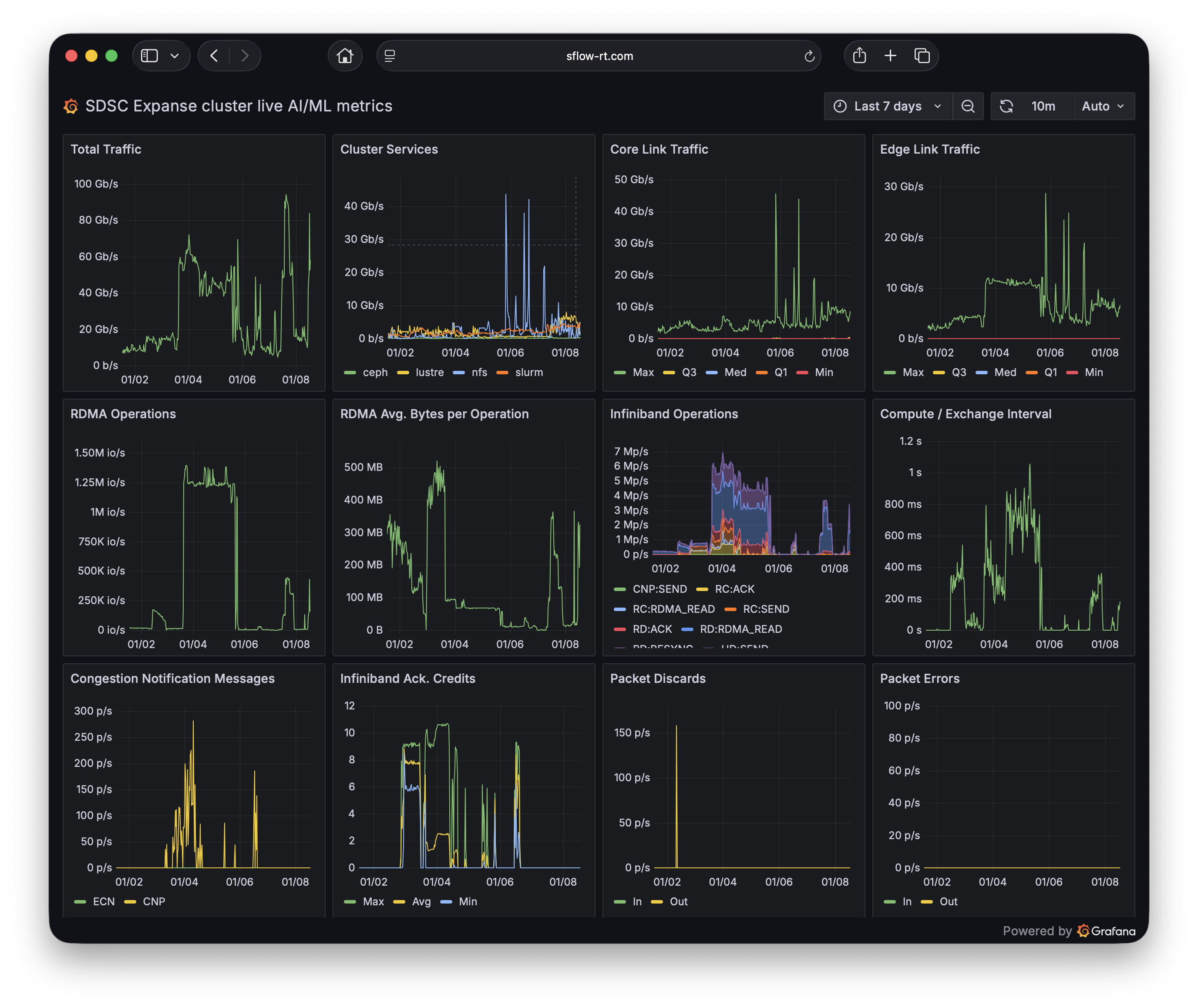Open the Packet Errors panel title menu
This screenshot has width=1198, height=1008.
(919, 678)
